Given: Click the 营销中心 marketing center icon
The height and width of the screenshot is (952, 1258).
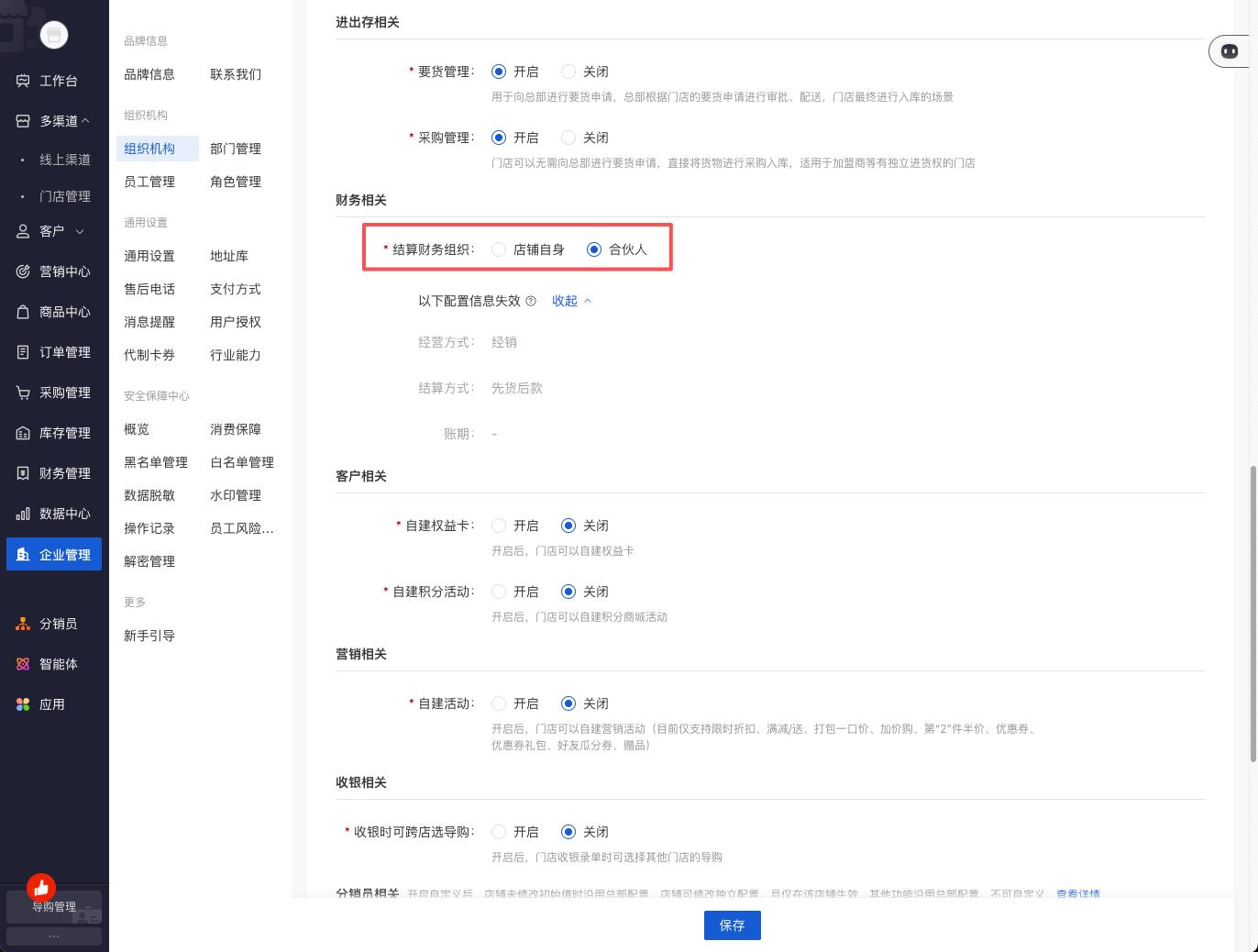Looking at the screenshot, I should pyautogui.click(x=23, y=271).
